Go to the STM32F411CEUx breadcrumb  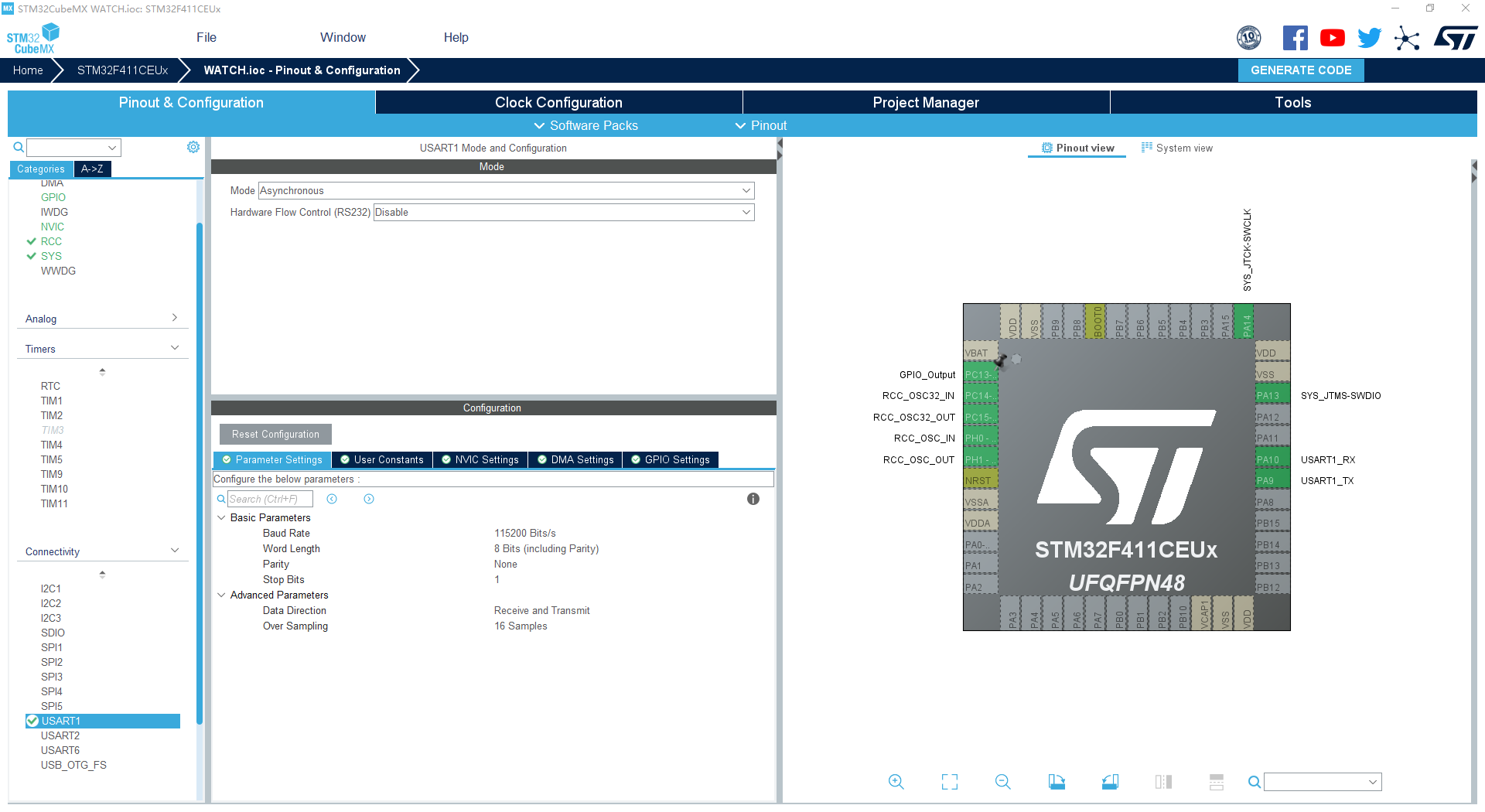[122, 70]
